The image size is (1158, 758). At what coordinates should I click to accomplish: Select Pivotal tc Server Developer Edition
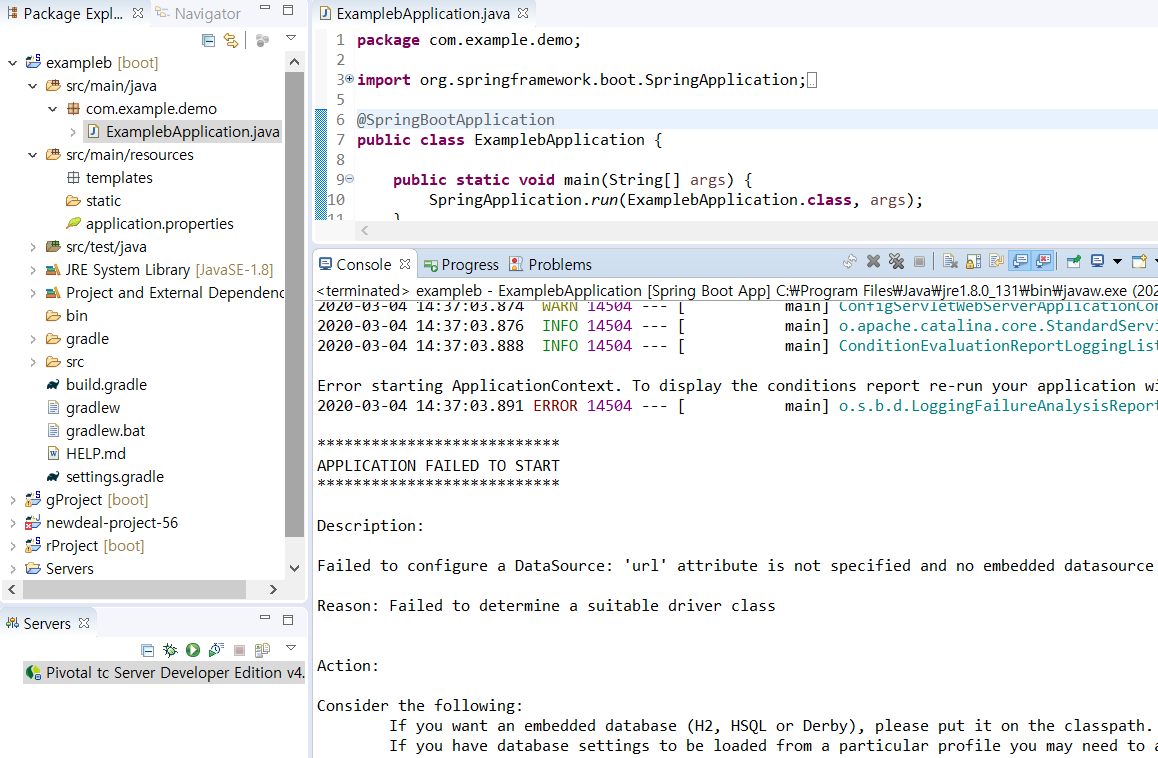point(164,672)
